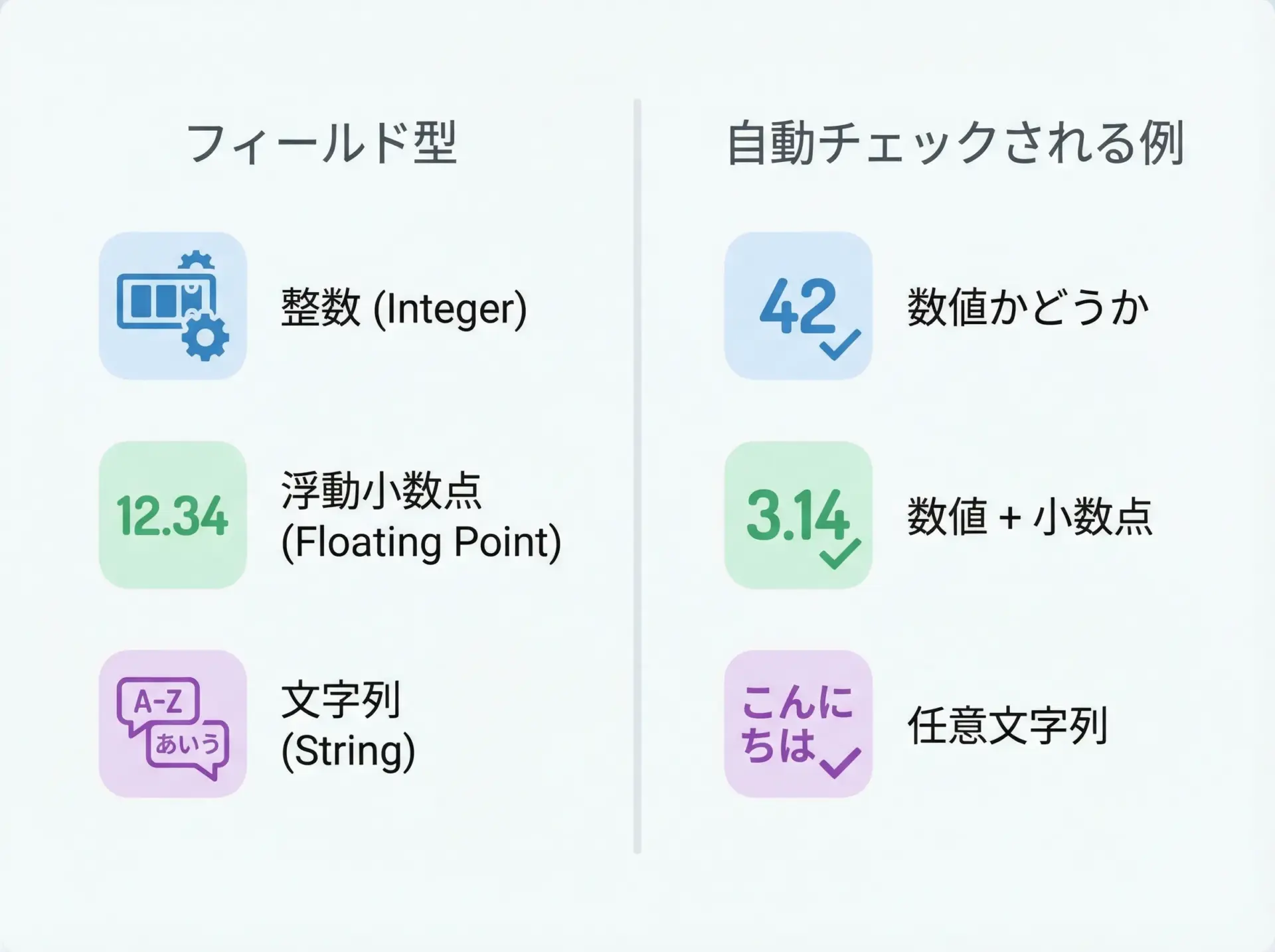Click the purple こんにちは icon
Viewport: 1275px width, 952px height.
click(797, 722)
